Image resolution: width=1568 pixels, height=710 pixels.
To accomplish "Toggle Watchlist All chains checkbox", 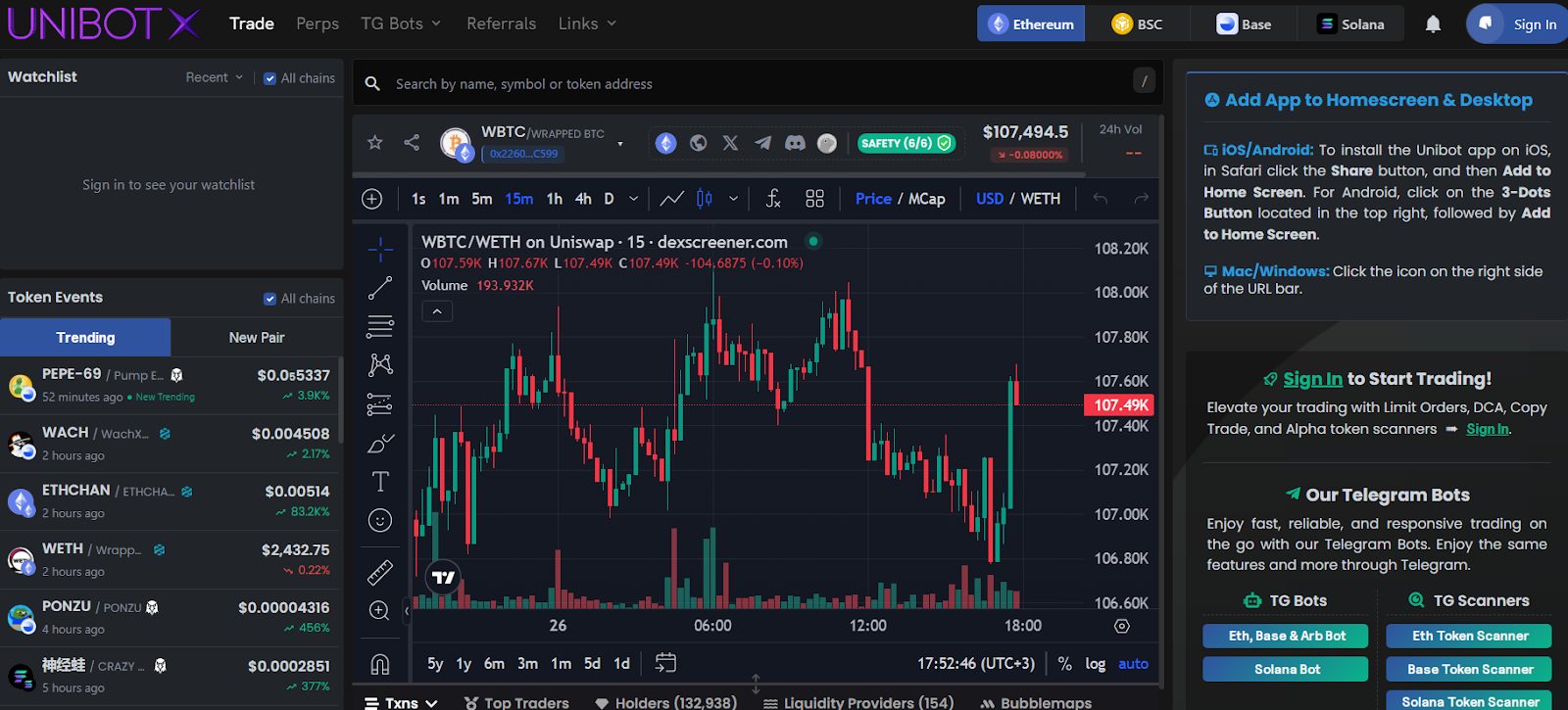I will [x=269, y=78].
